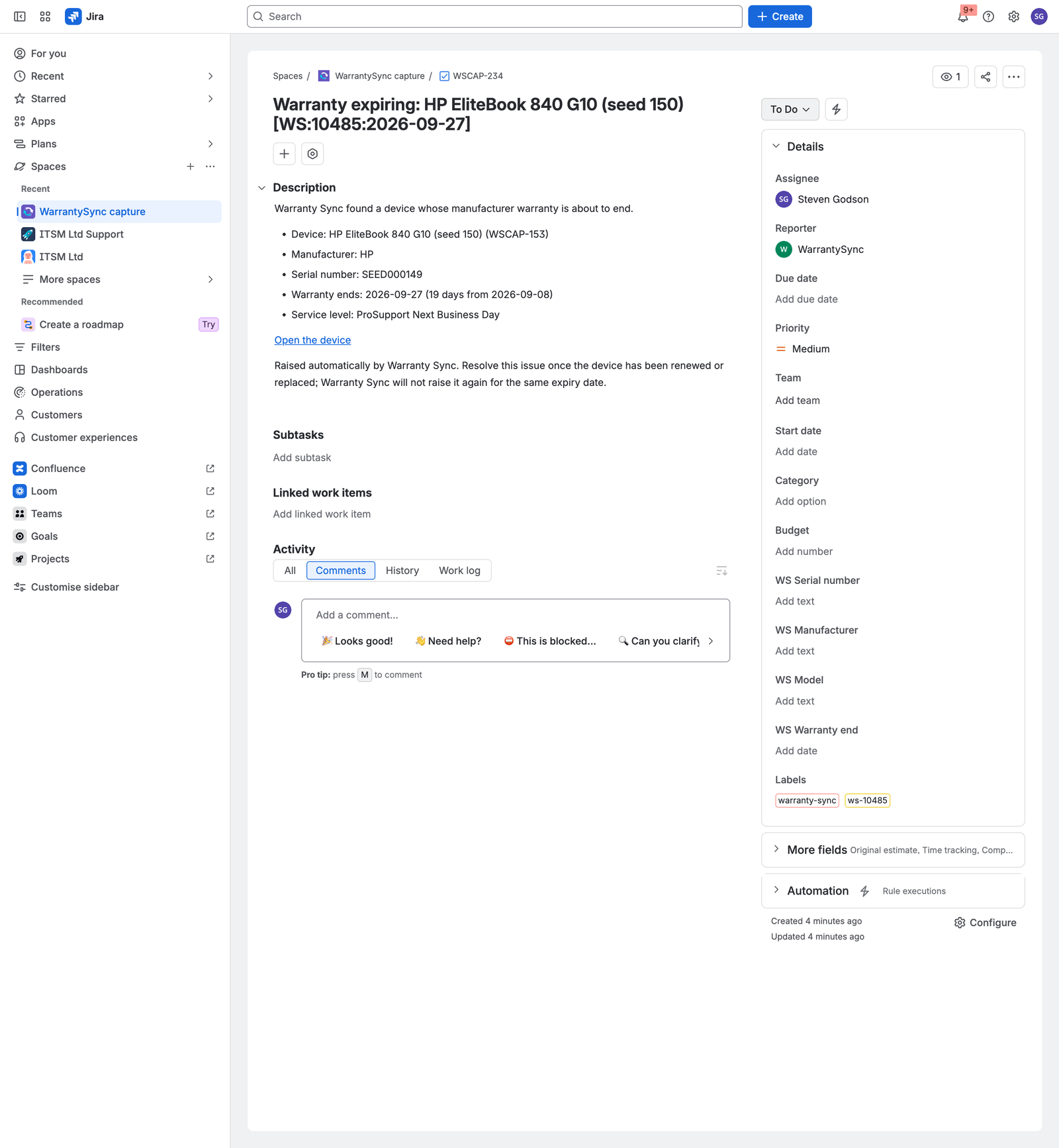Click the Jira logo
The image size is (1059, 1148).
[x=85, y=17]
